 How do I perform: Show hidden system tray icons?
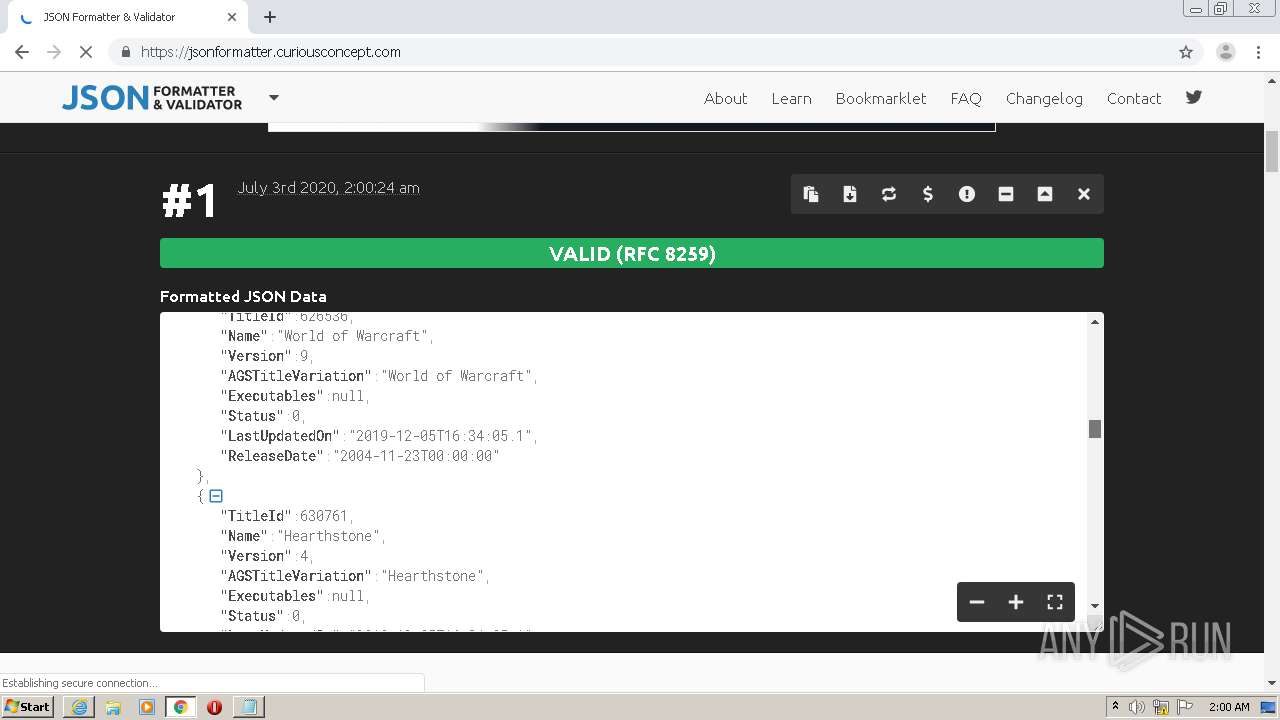point(1115,707)
